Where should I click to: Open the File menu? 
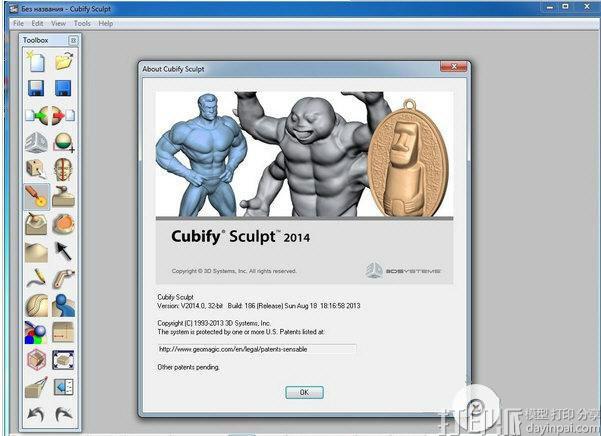tap(18, 23)
